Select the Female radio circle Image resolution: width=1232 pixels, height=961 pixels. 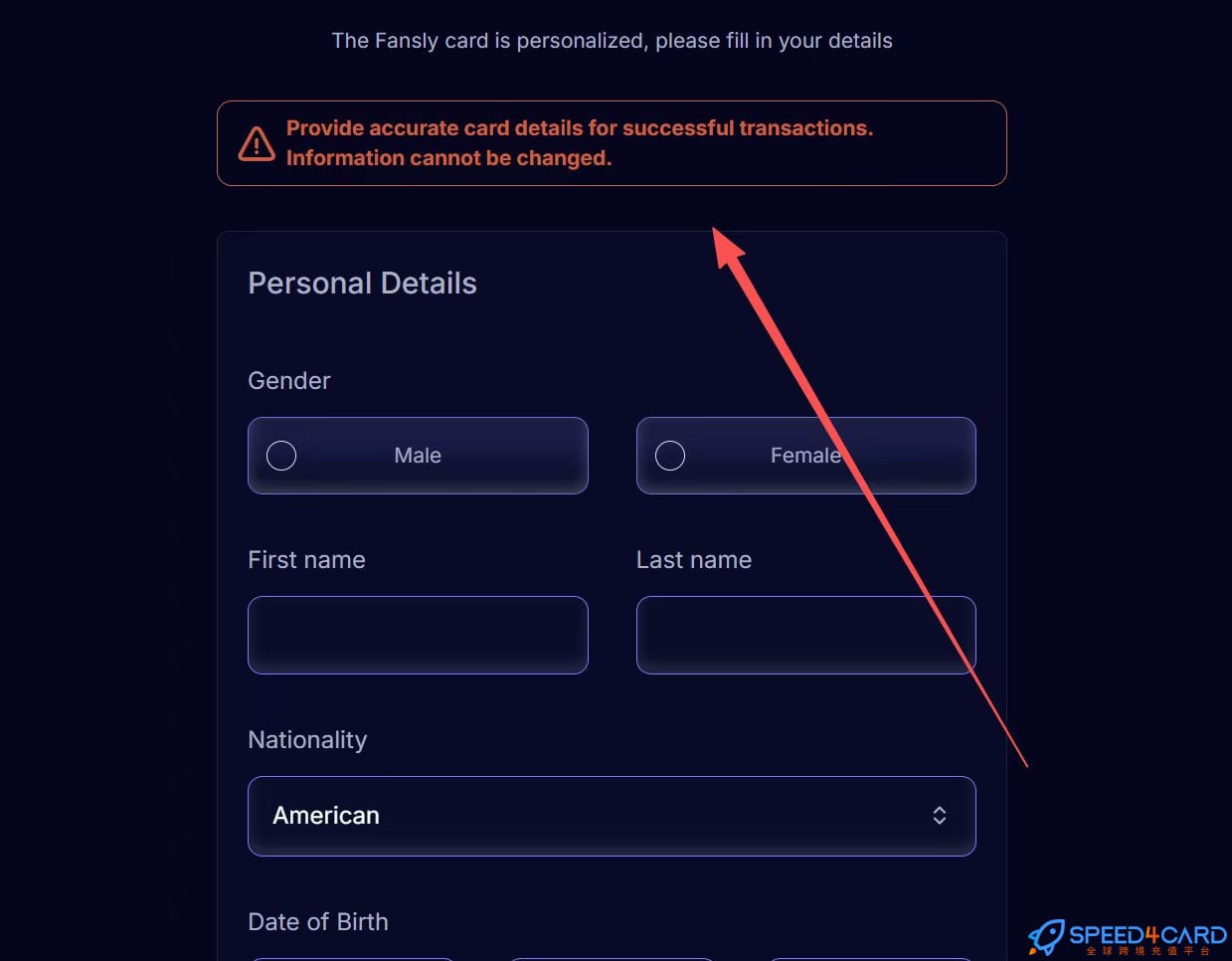click(670, 456)
